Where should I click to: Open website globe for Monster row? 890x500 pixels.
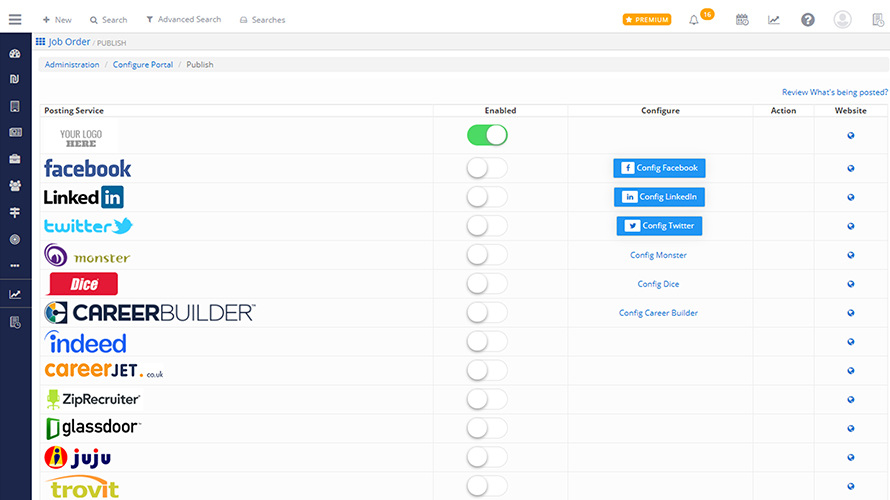pos(851,255)
